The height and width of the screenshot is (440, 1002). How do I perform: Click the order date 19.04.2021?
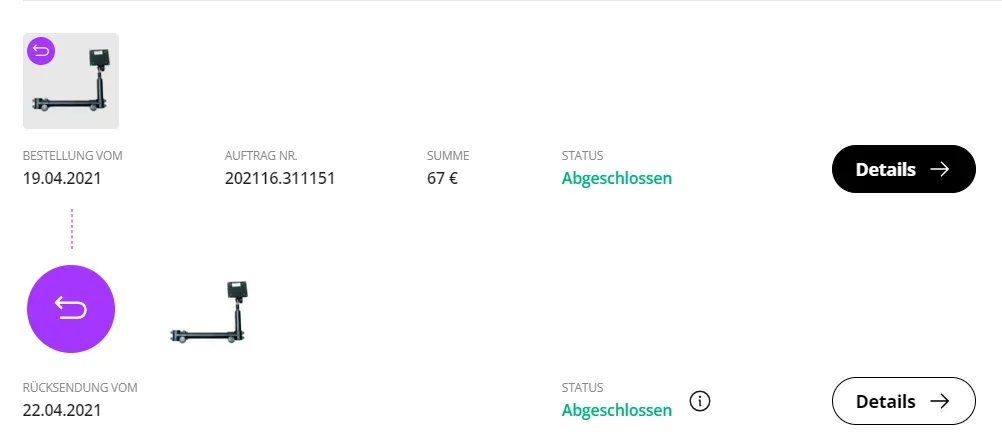62,179
